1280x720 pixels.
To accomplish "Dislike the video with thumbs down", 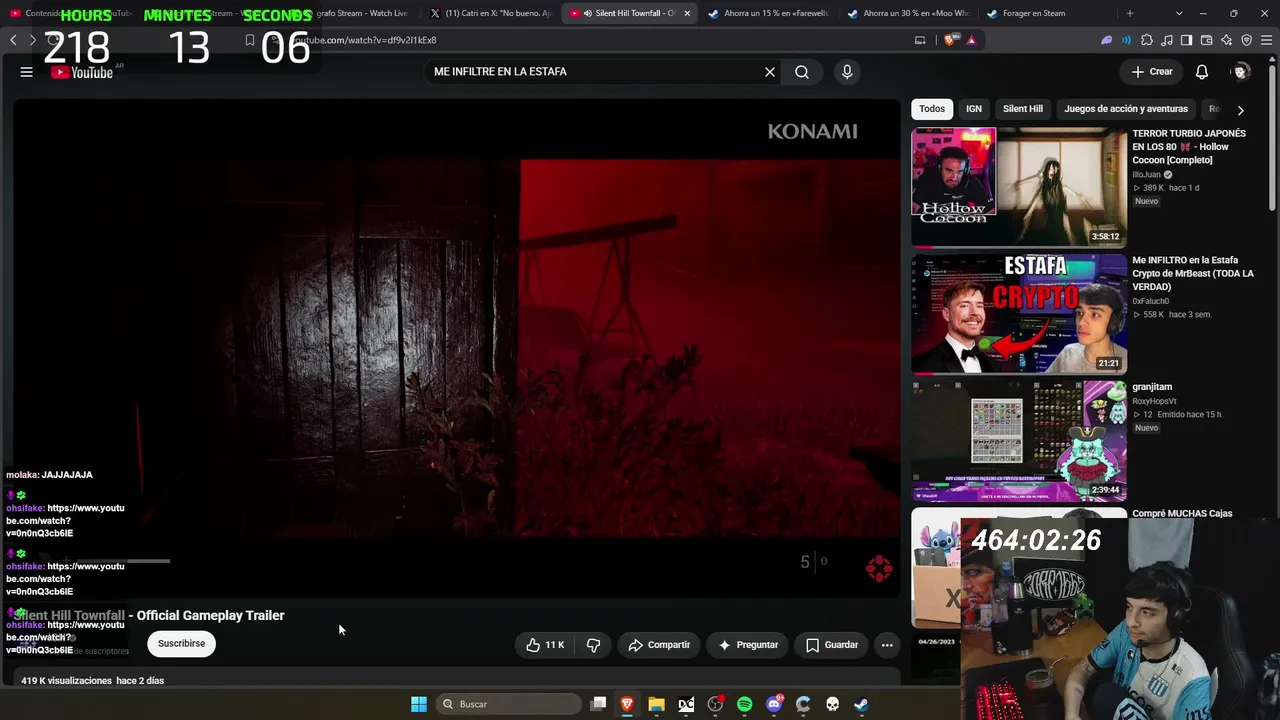I will coord(593,645).
